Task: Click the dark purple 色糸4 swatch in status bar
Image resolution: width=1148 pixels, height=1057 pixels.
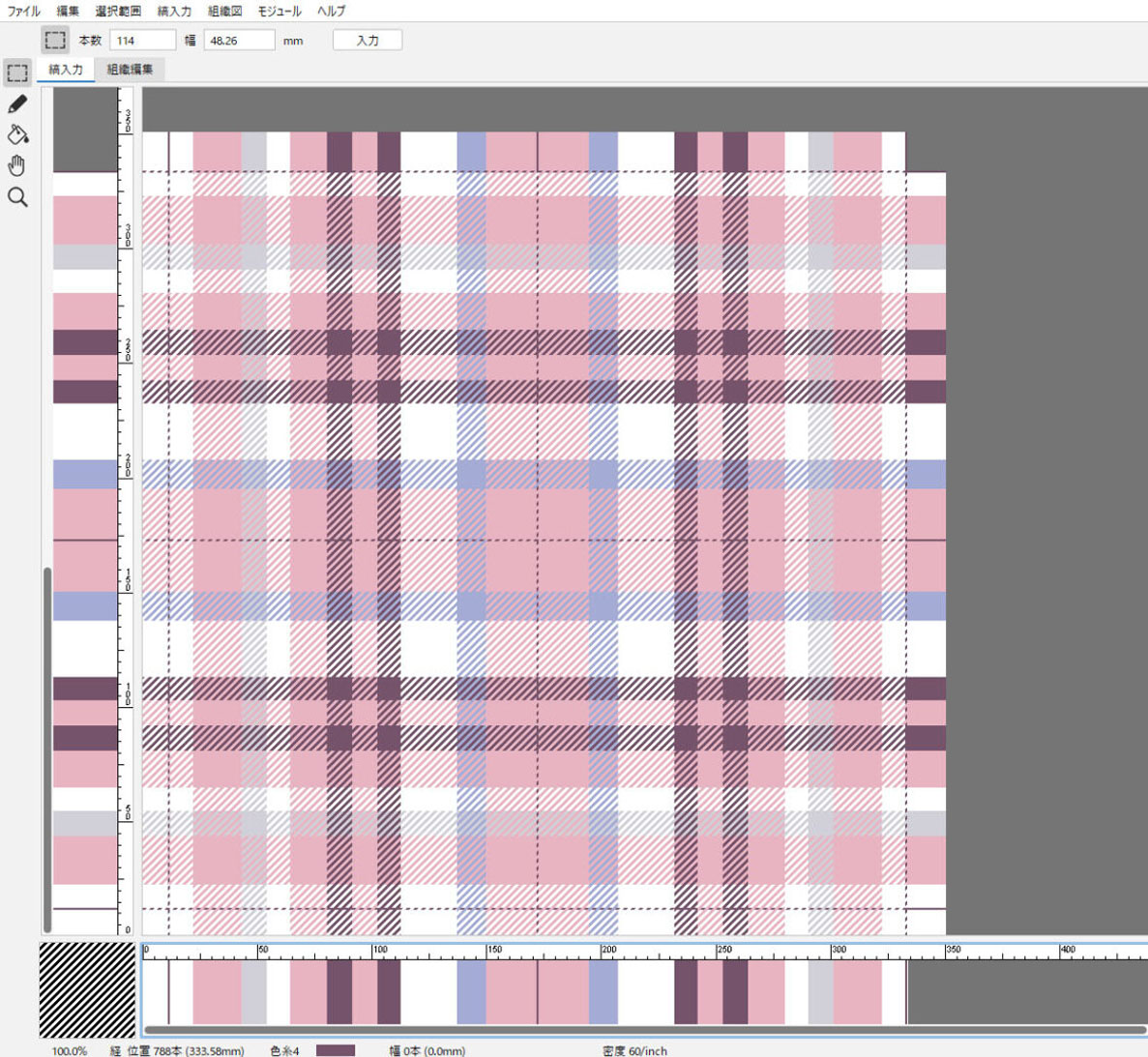Action: click(x=335, y=1050)
